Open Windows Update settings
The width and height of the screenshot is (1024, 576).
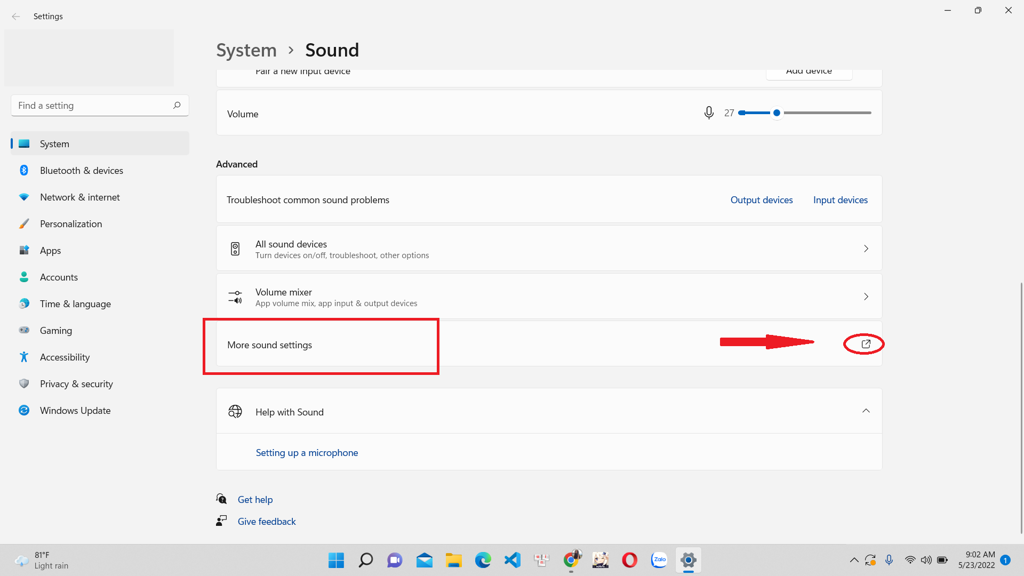pos(100,411)
